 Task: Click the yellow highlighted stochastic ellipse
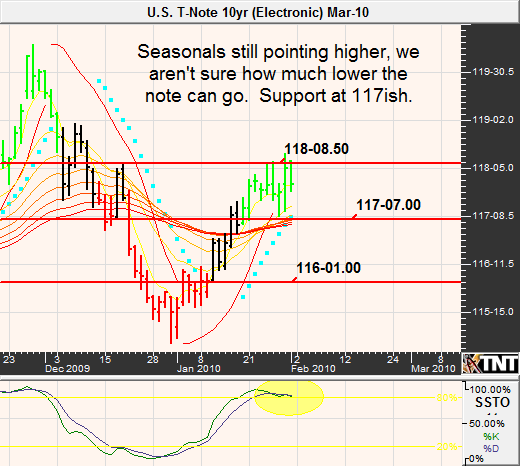pos(289,397)
